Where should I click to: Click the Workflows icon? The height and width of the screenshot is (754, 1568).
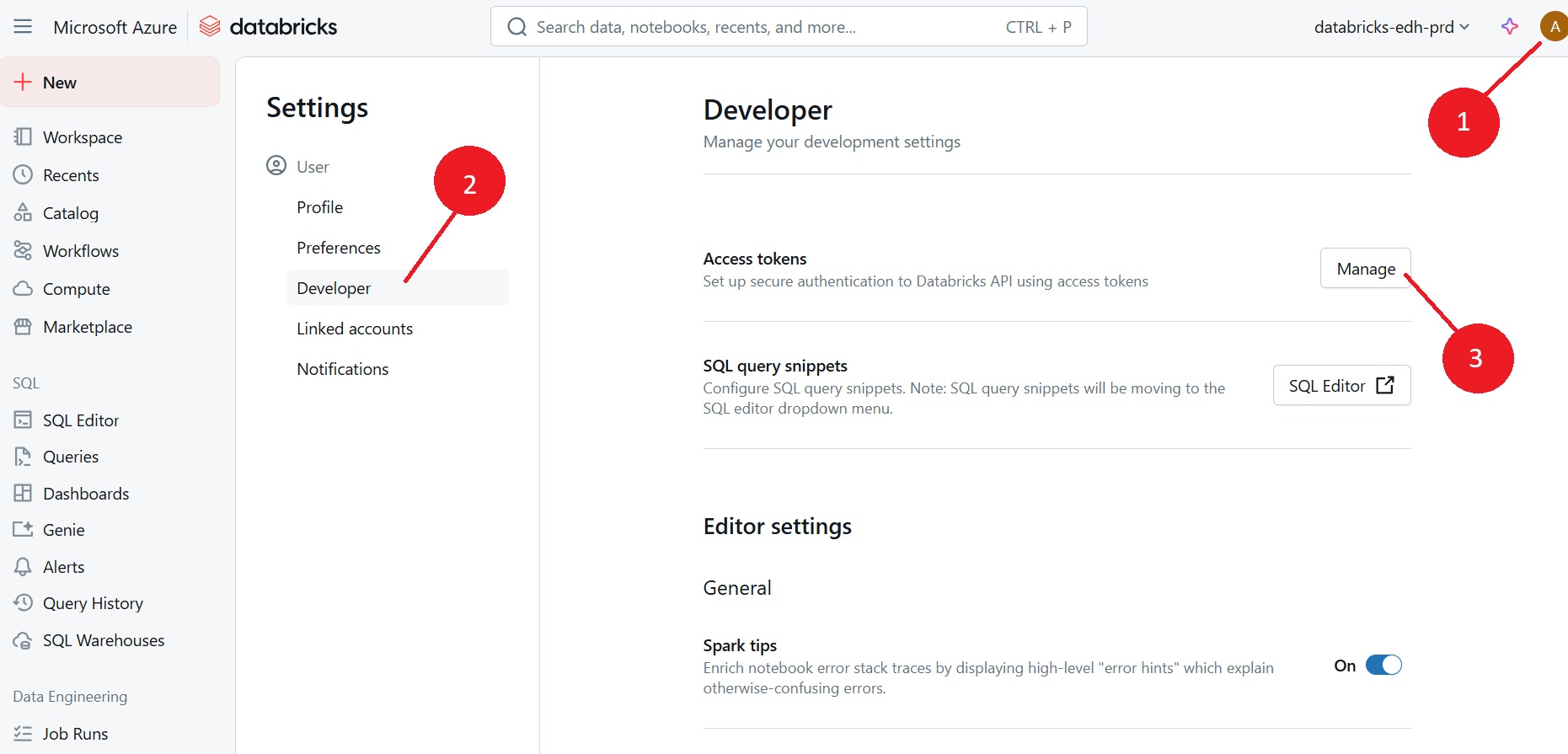point(23,251)
